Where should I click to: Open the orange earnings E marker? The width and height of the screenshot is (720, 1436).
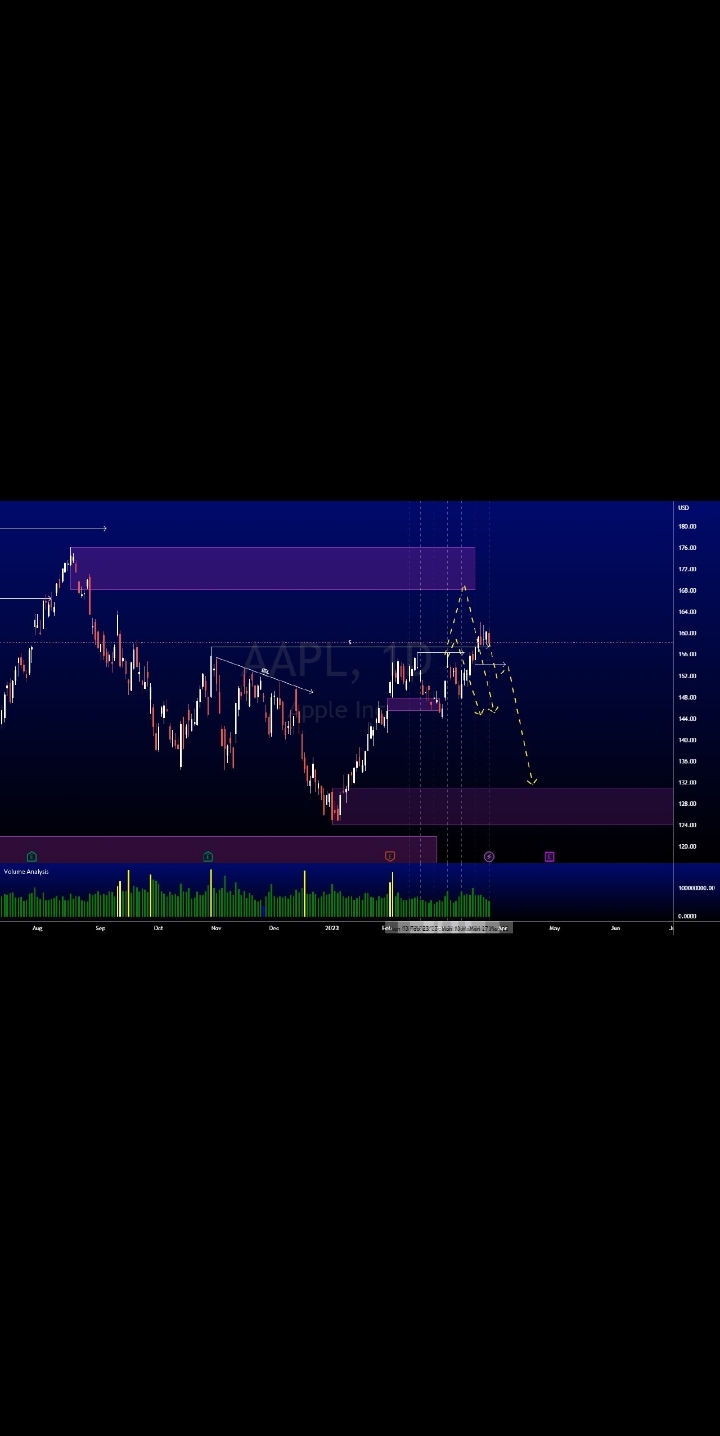click(390, 856)
